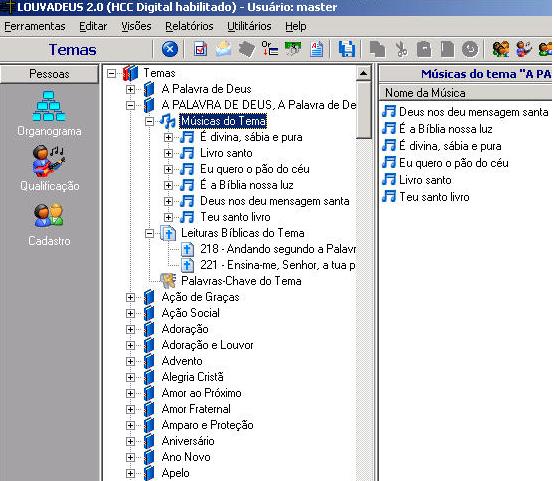Open the Utilitários menu
554x481 pixels.
[249, 26]
